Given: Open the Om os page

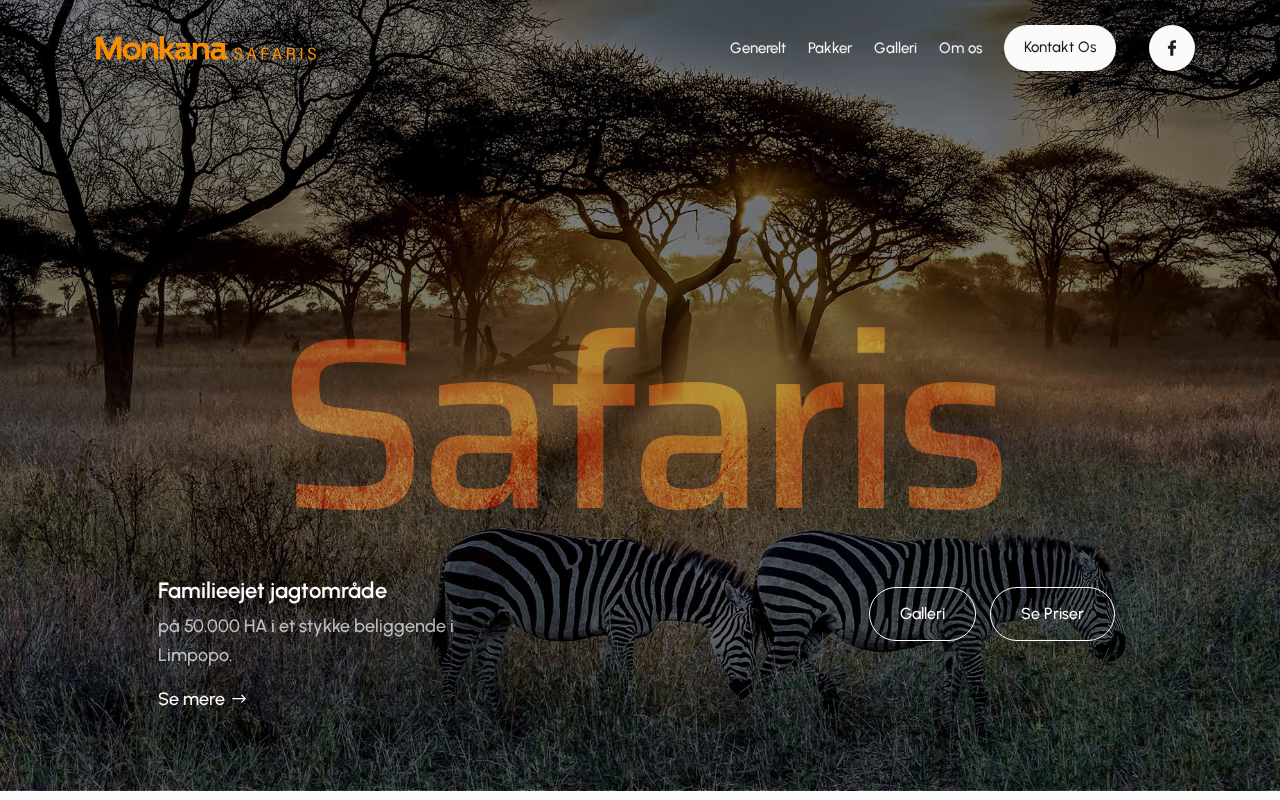Looking at the screenshot, I should tap(960, 48).
